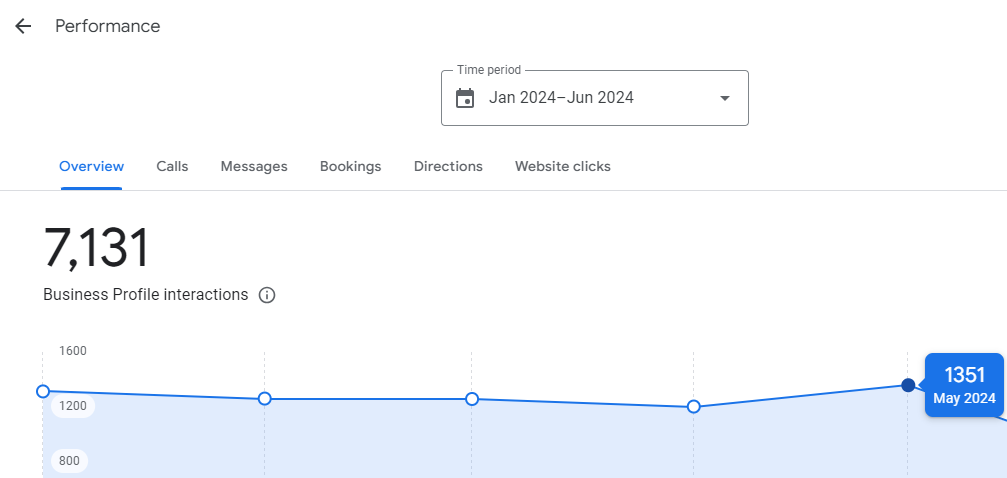
Task: Switch to the Overview tab
Action: pyautogui.click(x=92, y=167)
